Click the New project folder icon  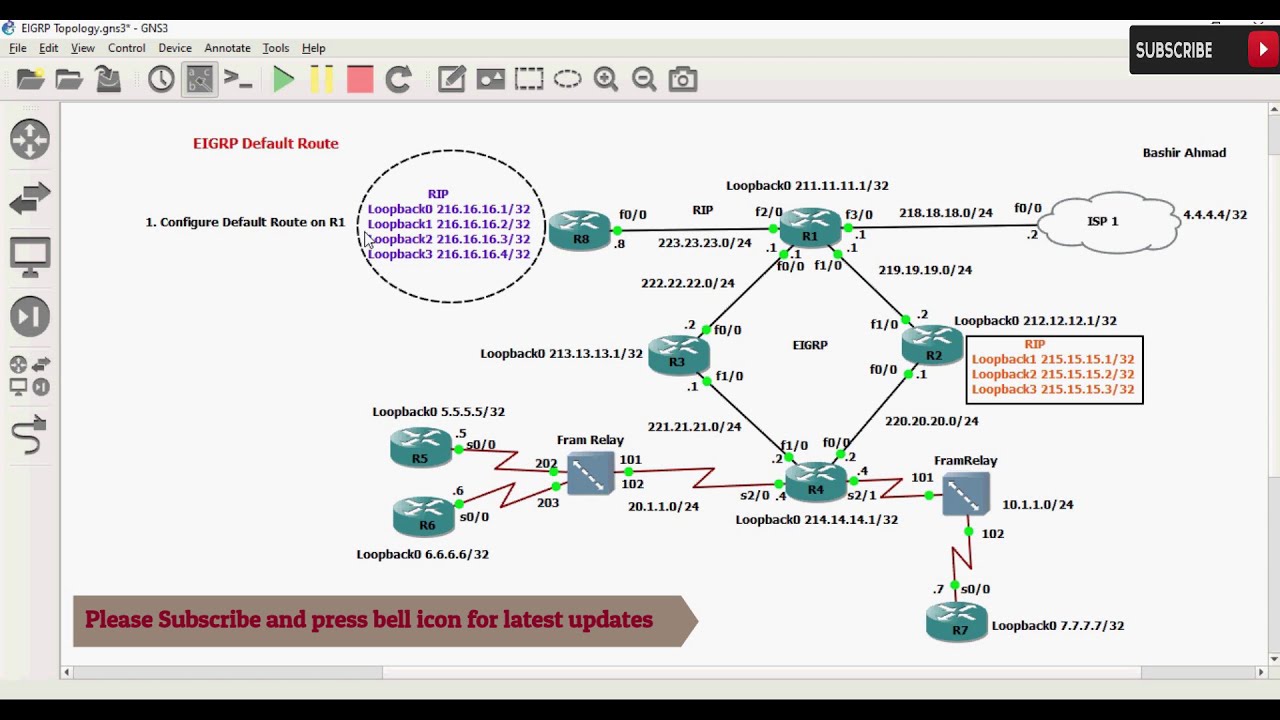click(31, 79)
